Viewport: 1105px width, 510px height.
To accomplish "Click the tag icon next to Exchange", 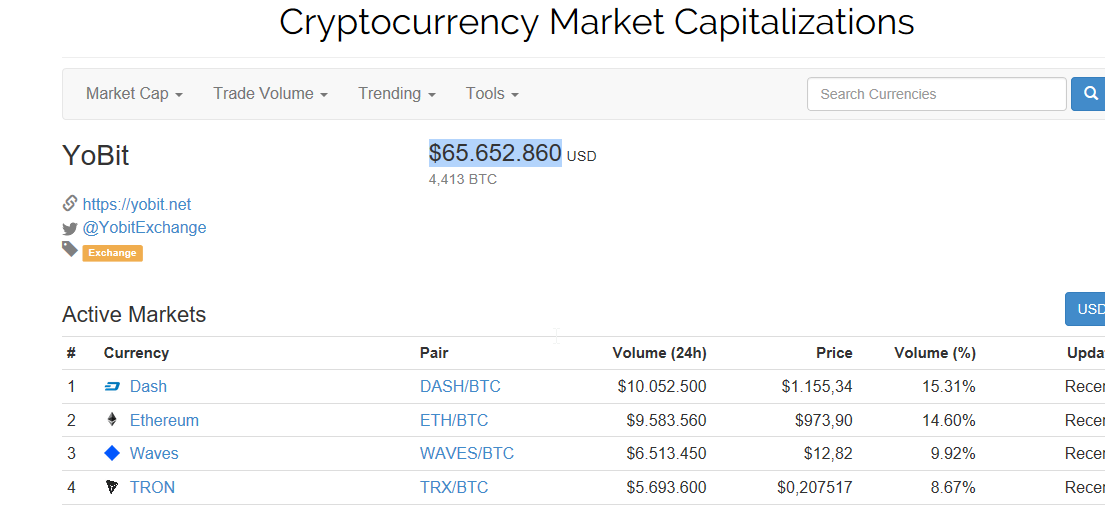I will click(69, 249).
